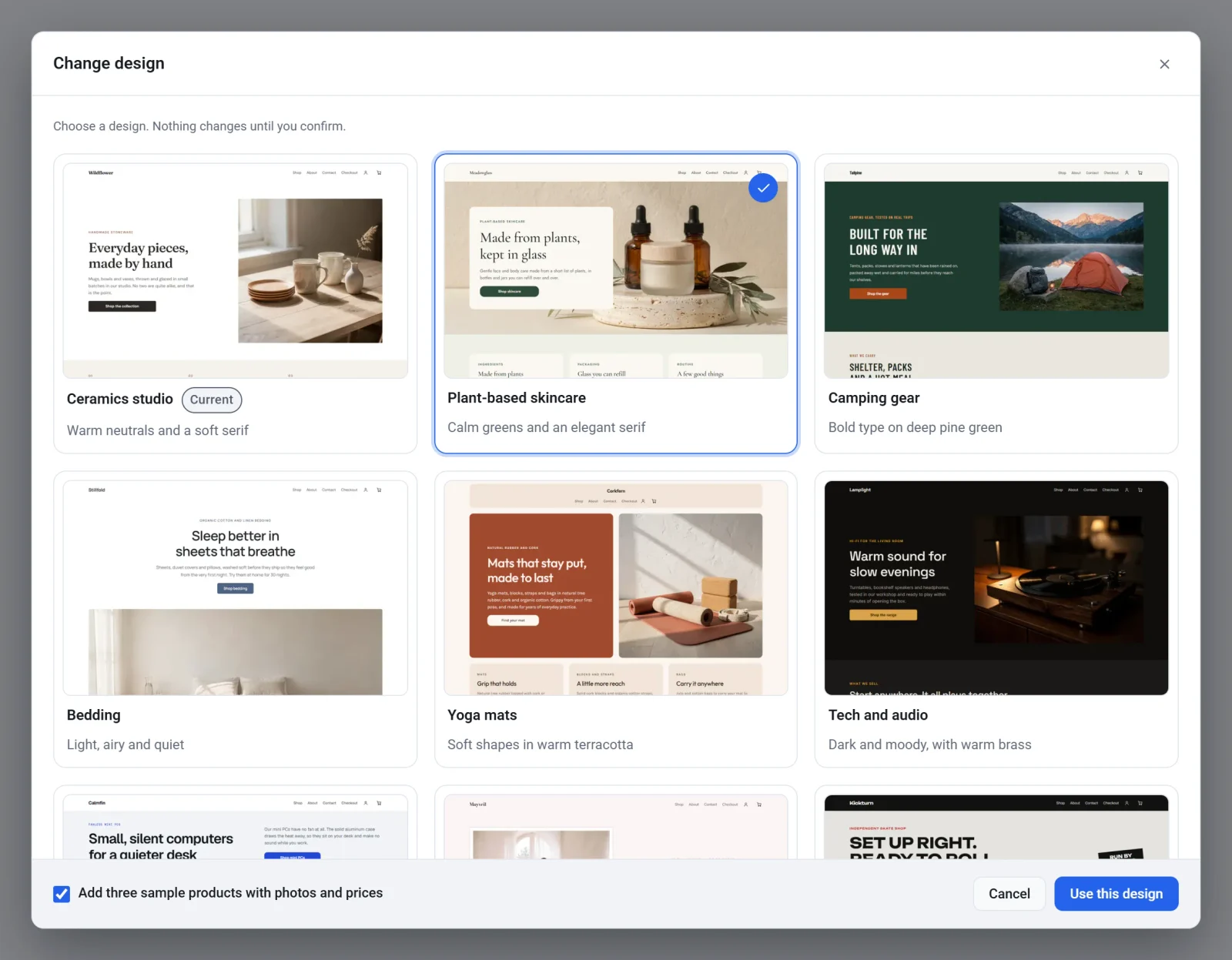Click 'Dark and moody, with warm brass' description
Viewport: 1232px width, 960px height.
pyautogui.click(x=929, y=744)
